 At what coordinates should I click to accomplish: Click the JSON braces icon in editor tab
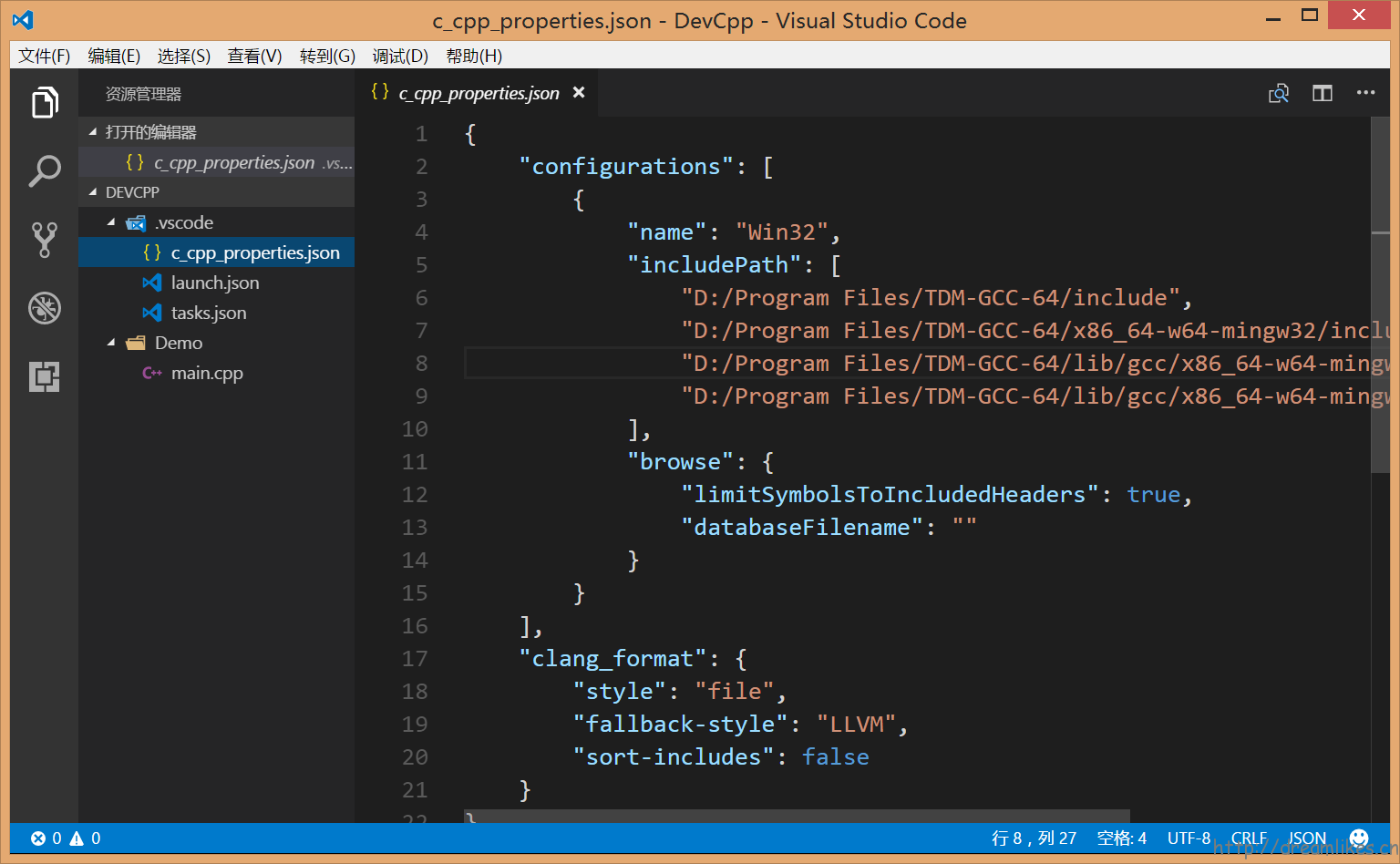380,92
